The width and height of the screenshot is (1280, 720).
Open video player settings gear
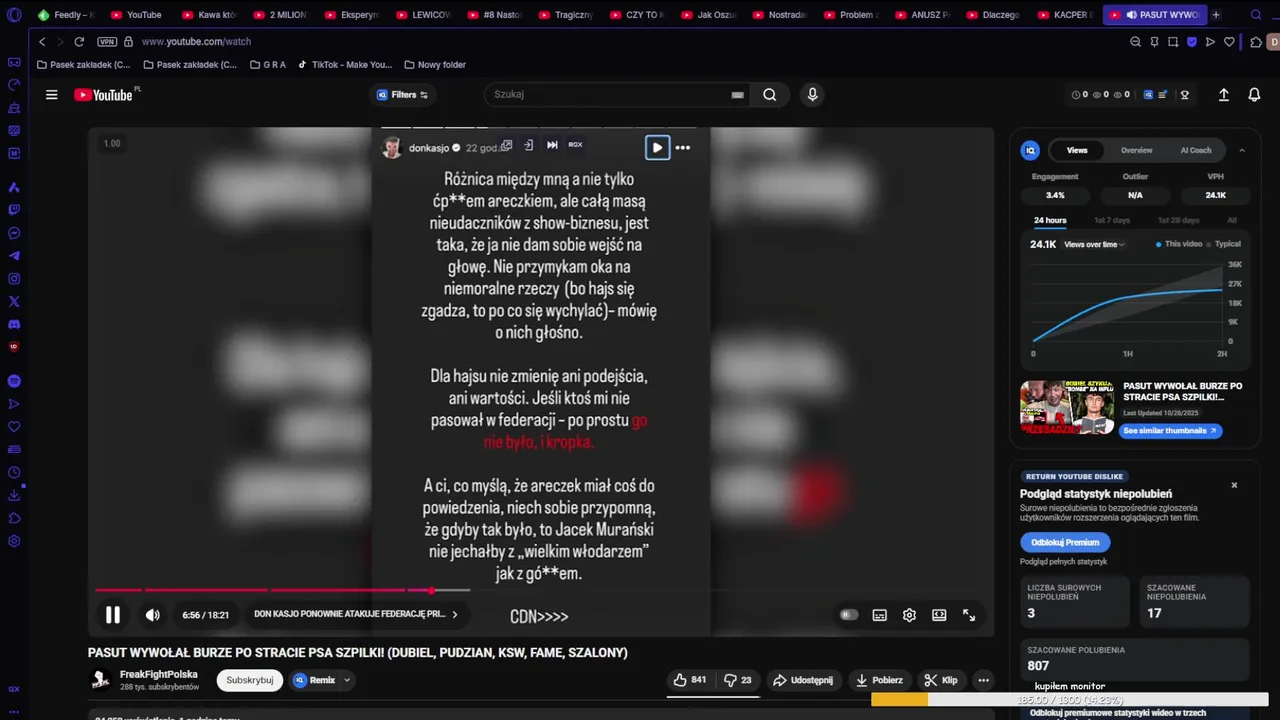(909, 615)
